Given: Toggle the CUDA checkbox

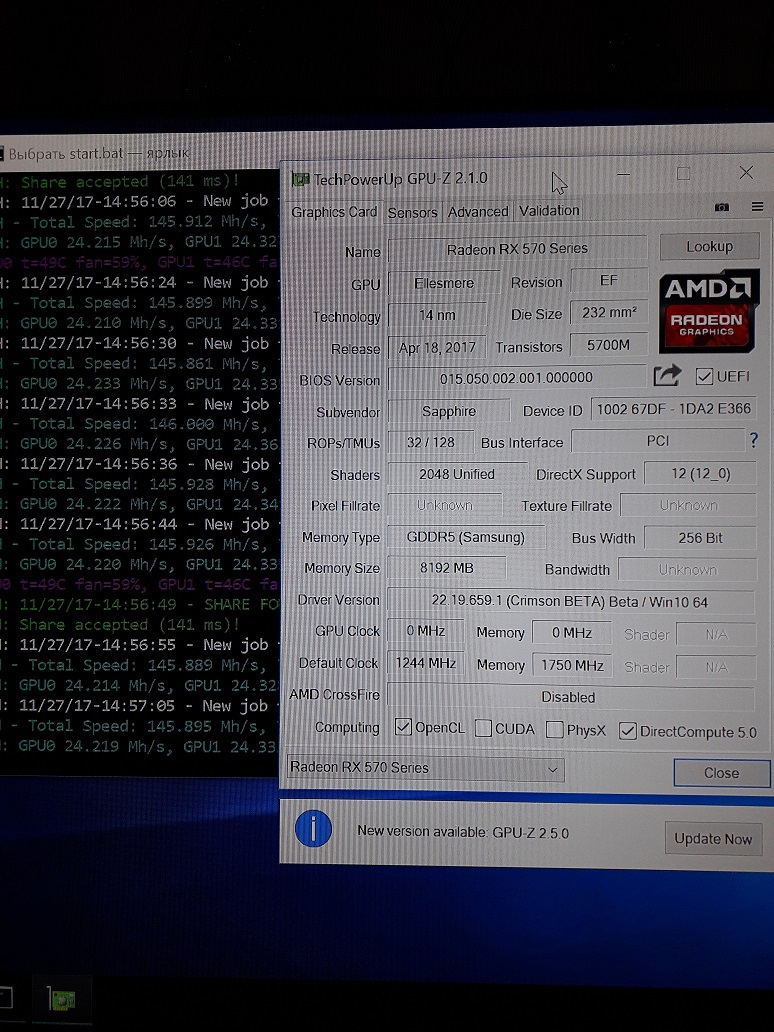Looking at the screenshot, I should point(483,728).
